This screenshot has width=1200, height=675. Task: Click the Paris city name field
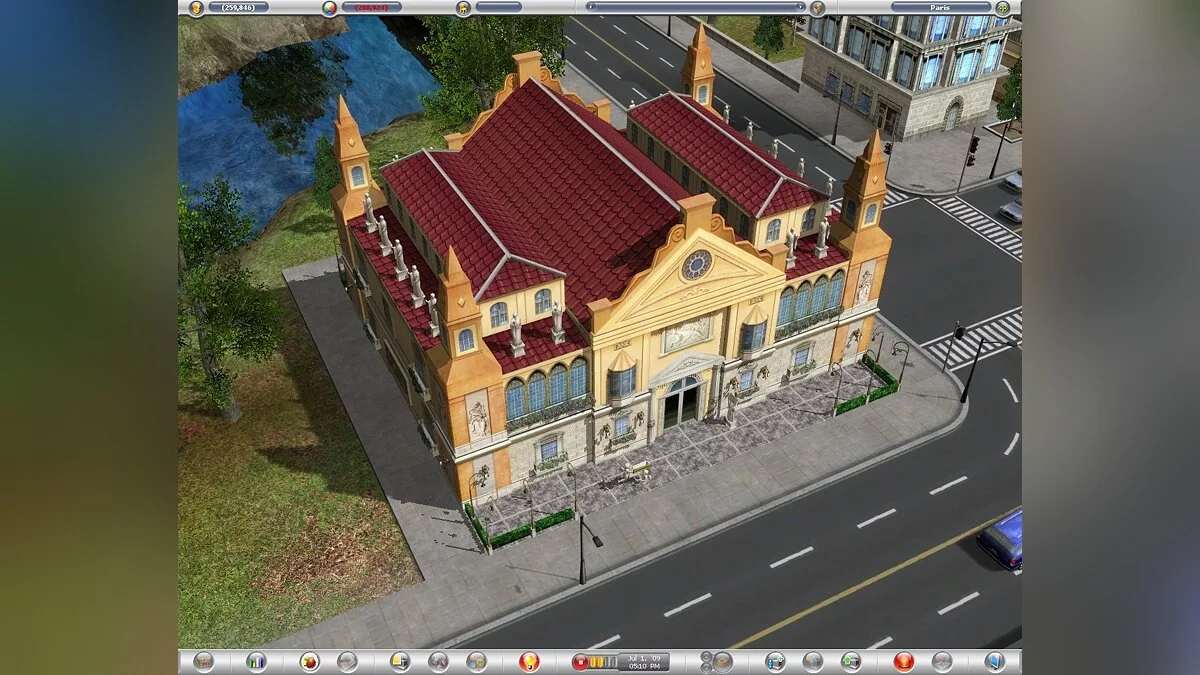pos(940,7)
